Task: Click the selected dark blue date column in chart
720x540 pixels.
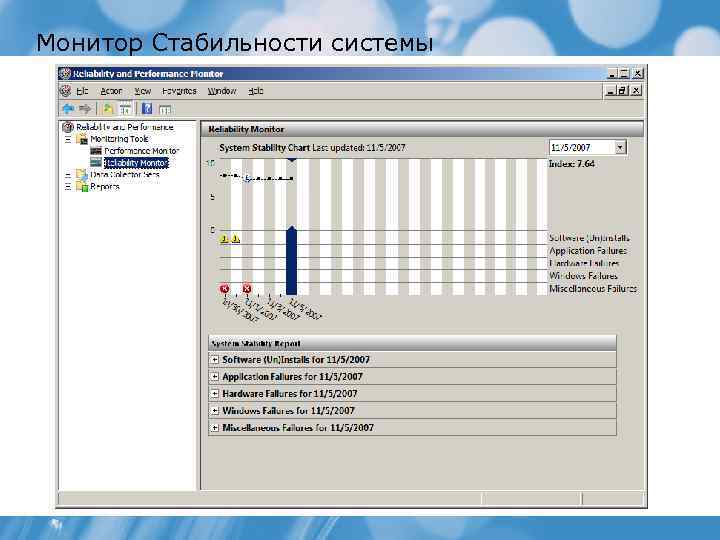Action: coord(291,262)
